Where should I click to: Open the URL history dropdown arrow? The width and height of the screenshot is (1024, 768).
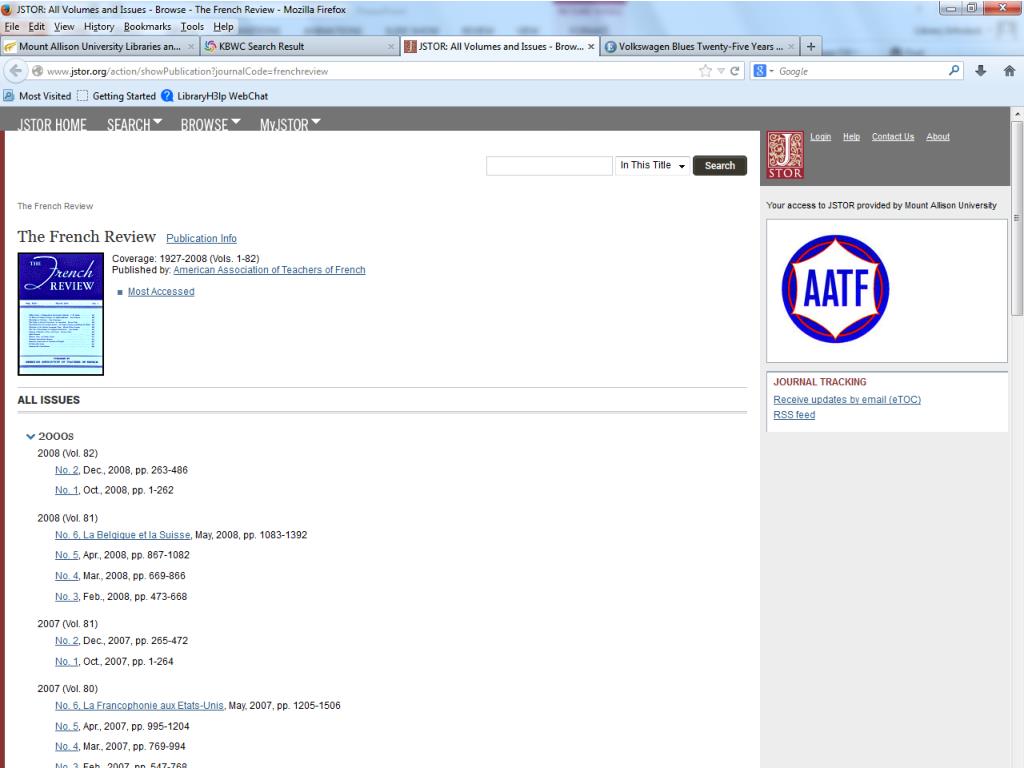721,71
